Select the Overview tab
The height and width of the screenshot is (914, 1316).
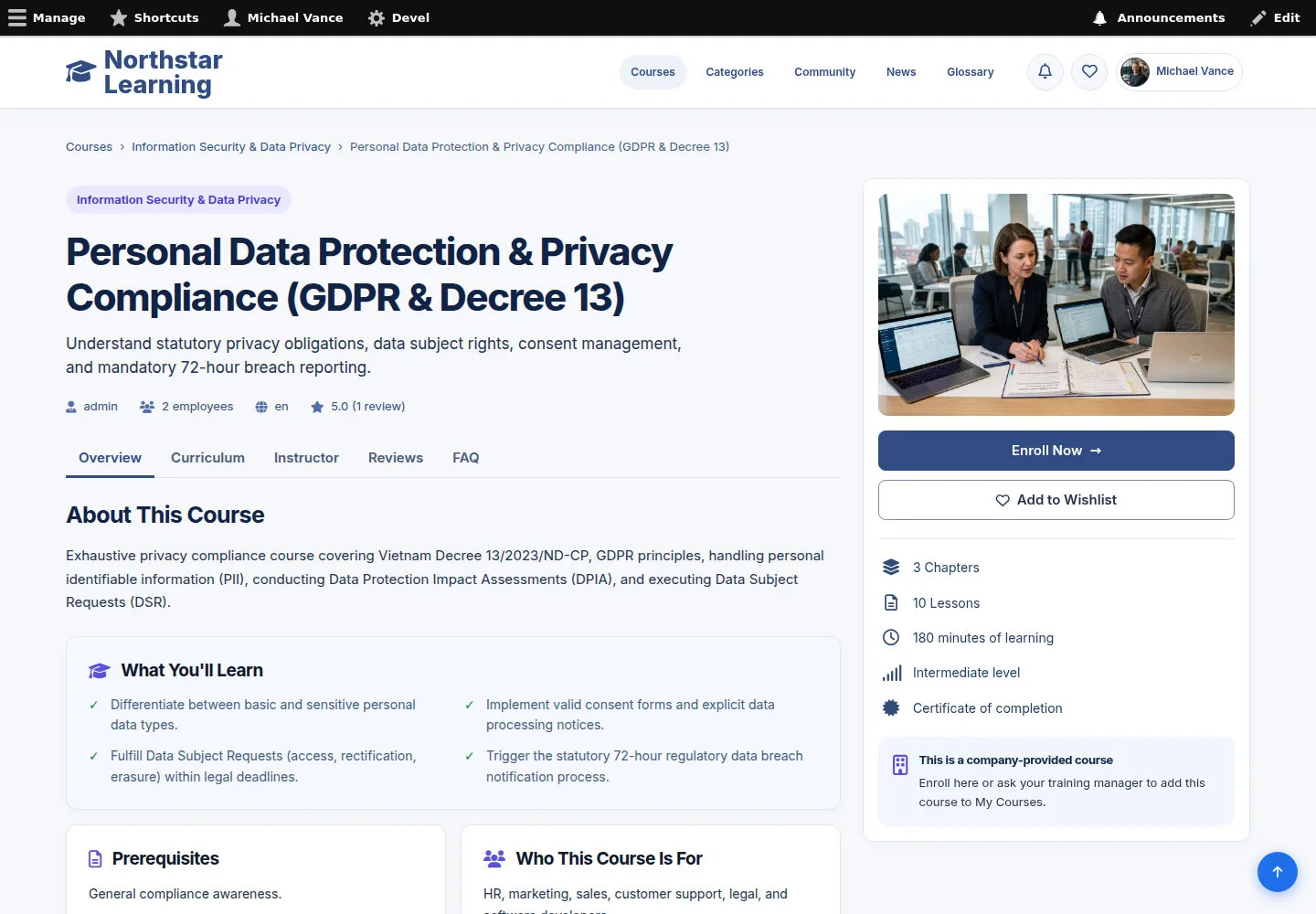tap(110, 458)
